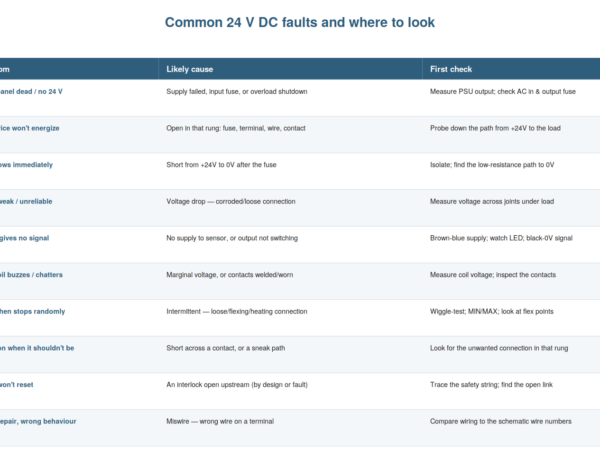Select the 'First check' column header

tap(451, 69)
